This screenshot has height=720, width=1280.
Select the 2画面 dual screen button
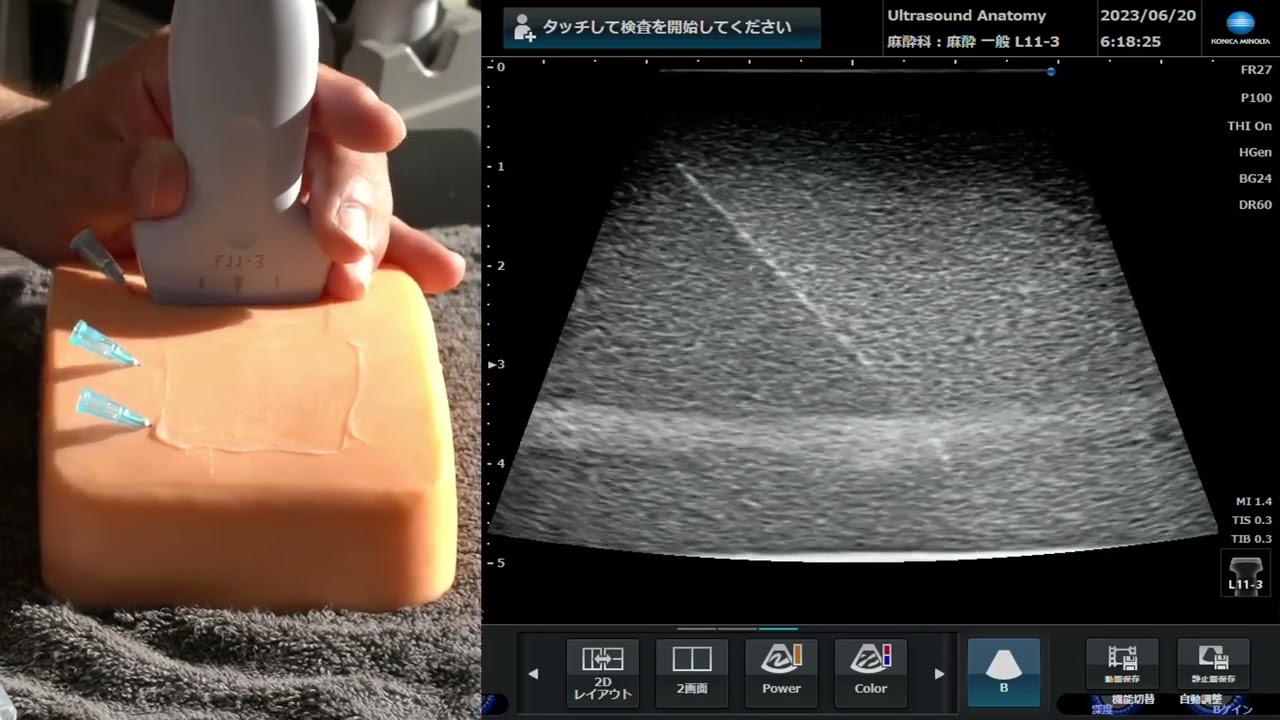pyautogui.click(x=692, y=672)
